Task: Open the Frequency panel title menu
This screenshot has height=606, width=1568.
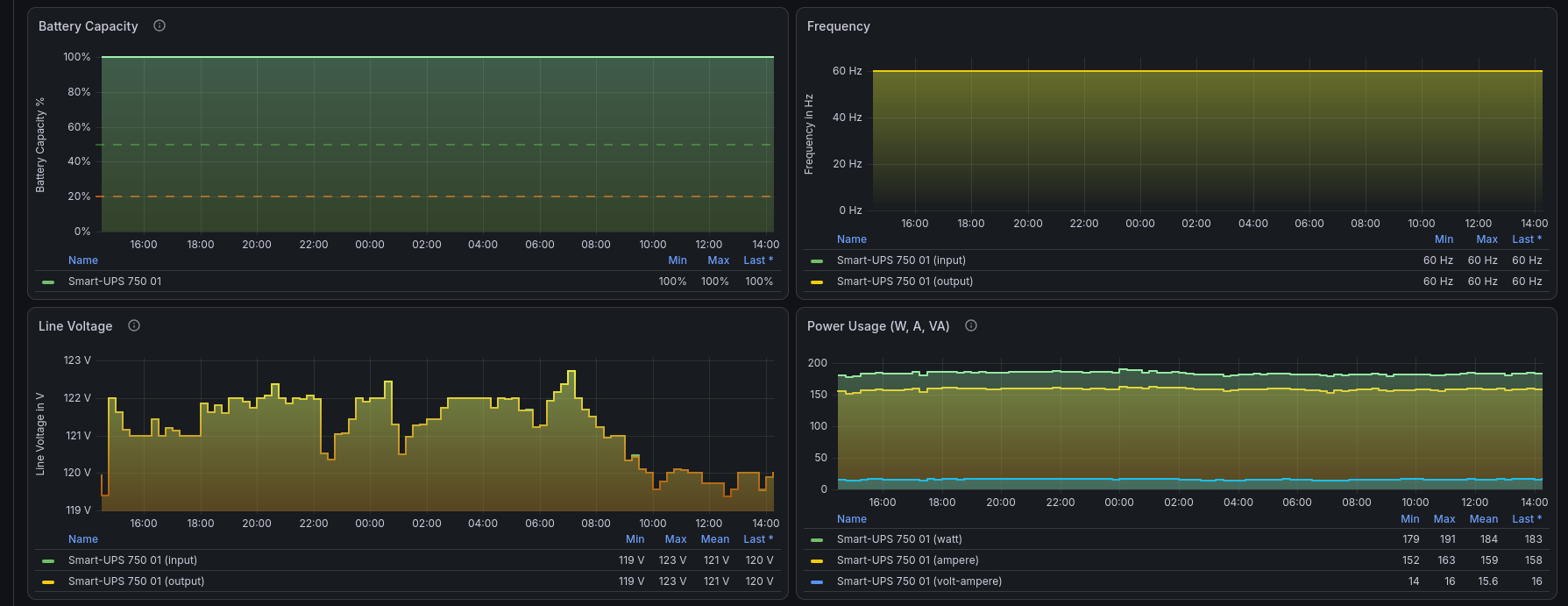Action: pyautogui.click(x=839, y=26)
